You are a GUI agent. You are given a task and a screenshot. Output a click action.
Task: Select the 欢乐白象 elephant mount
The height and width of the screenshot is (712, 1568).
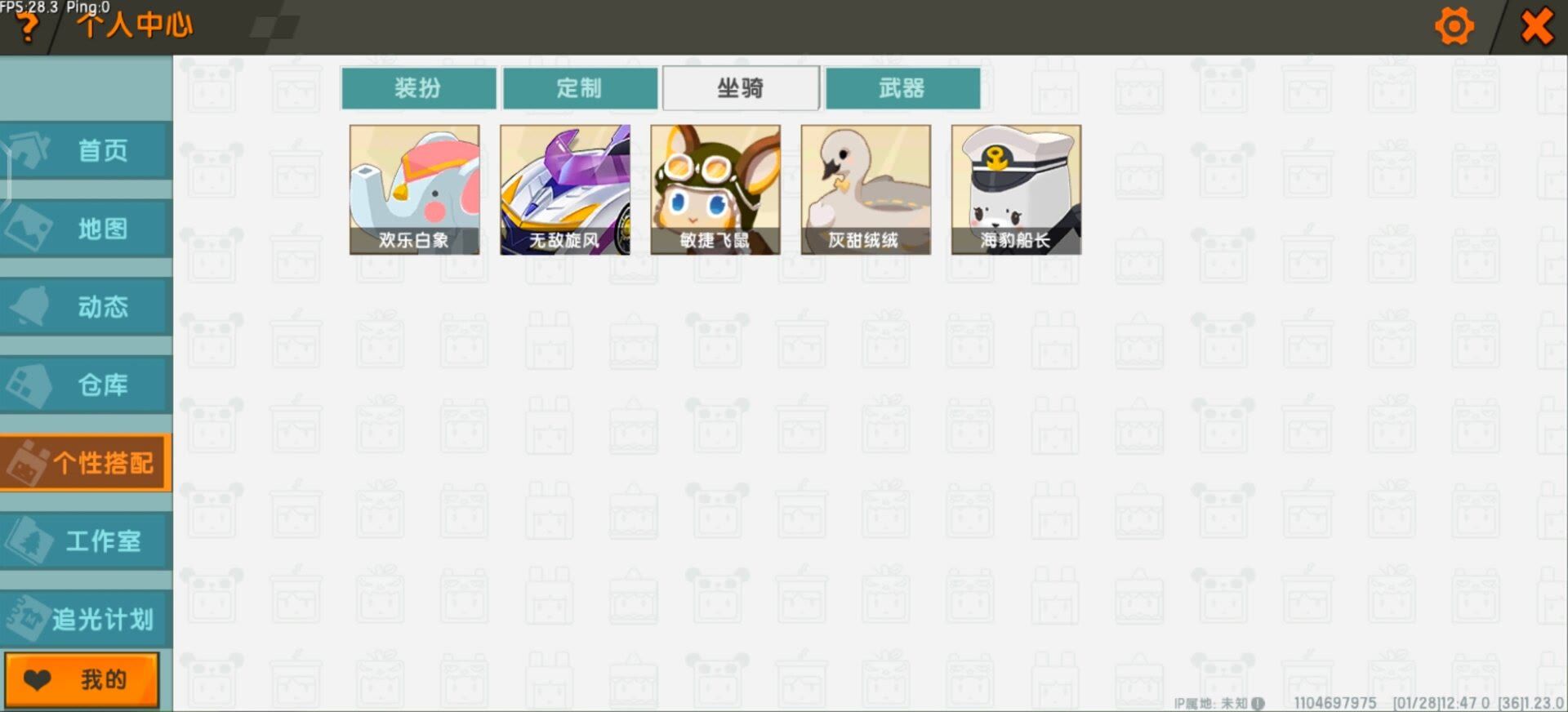point(414,189)
